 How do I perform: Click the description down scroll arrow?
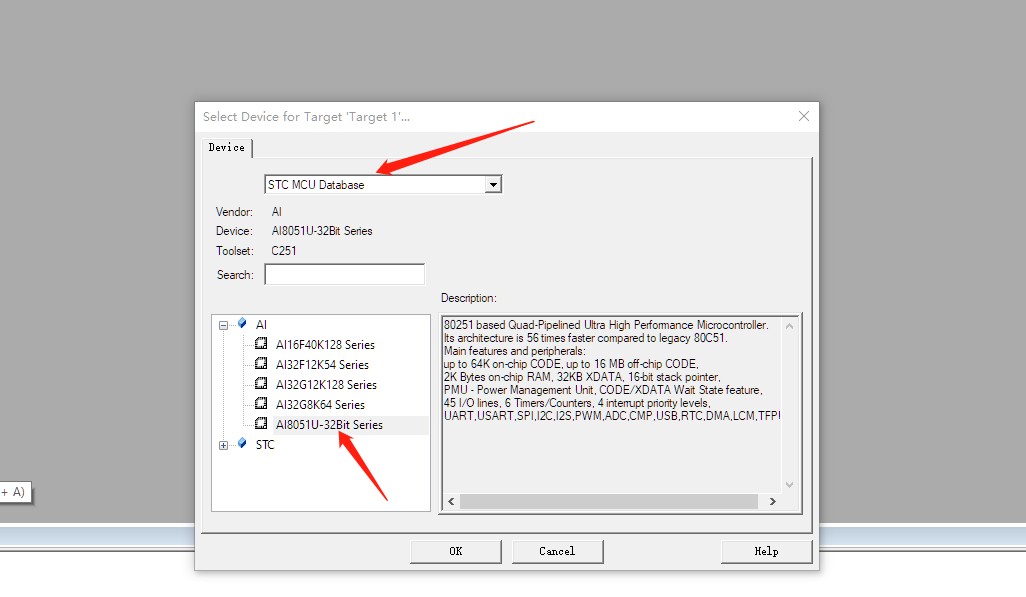pyautogui.click(x=789, y=485)
